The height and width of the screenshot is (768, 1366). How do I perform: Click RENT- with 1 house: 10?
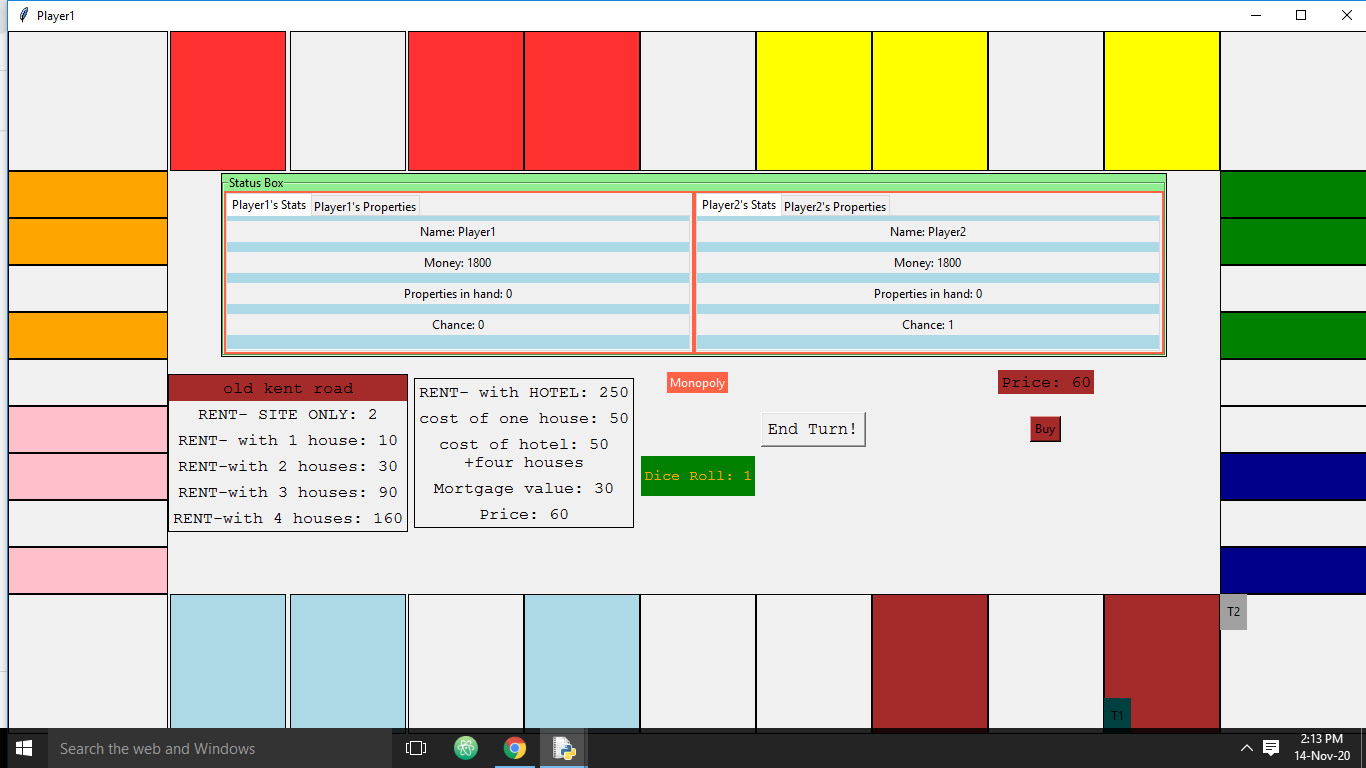pyautogui.click(x=288, y=440)
